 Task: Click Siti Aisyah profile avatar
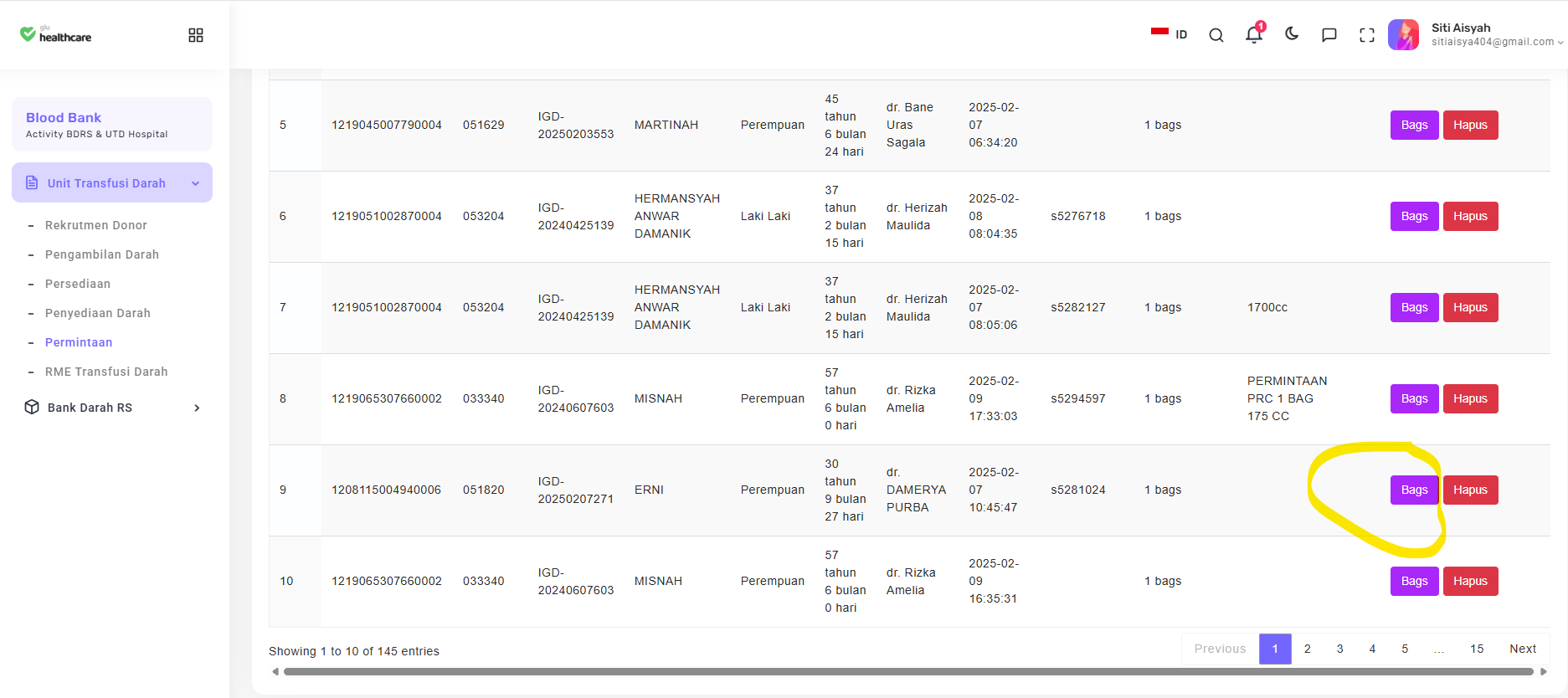(1404, 34)
